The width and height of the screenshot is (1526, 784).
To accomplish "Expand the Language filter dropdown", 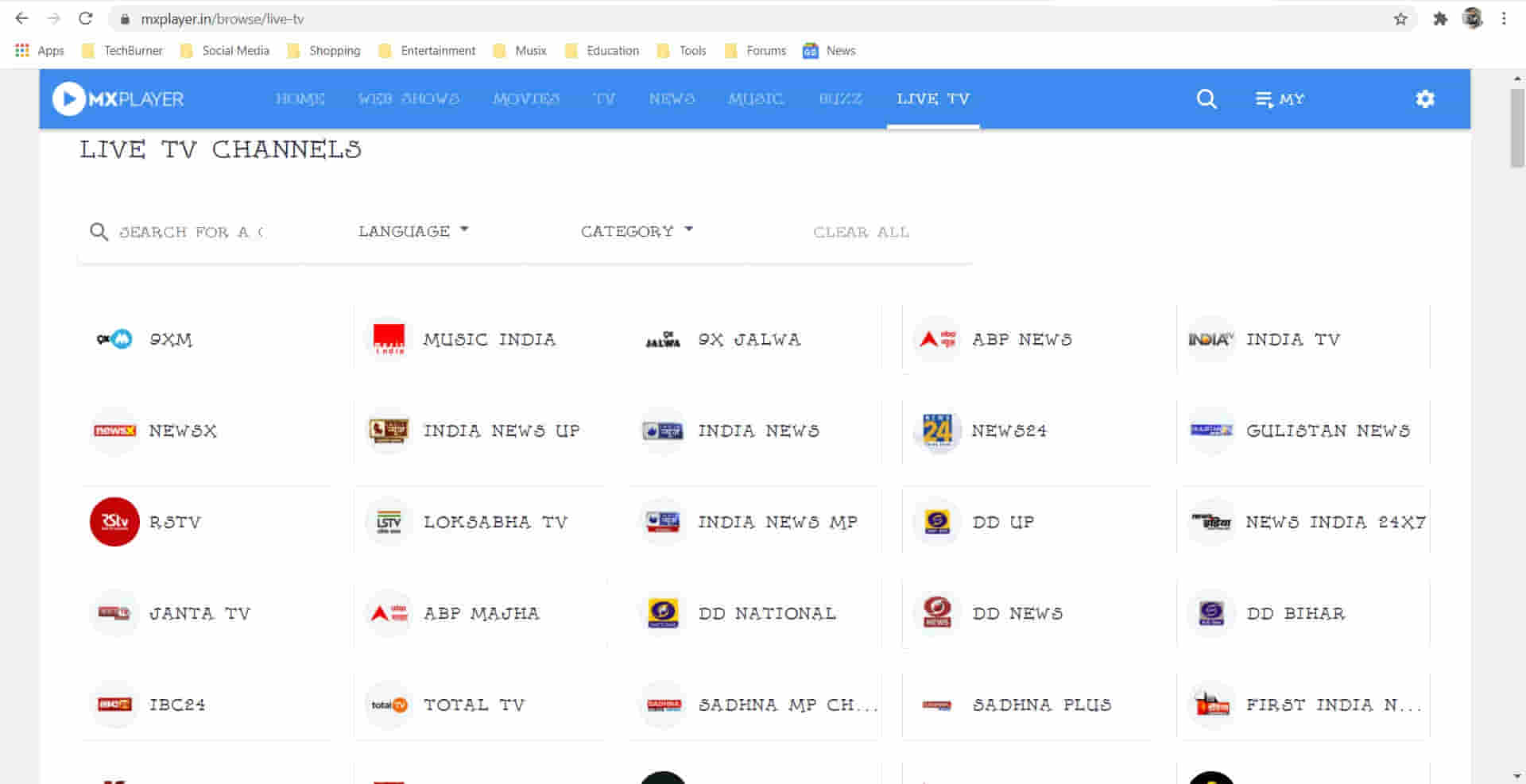I will (413, 231).
